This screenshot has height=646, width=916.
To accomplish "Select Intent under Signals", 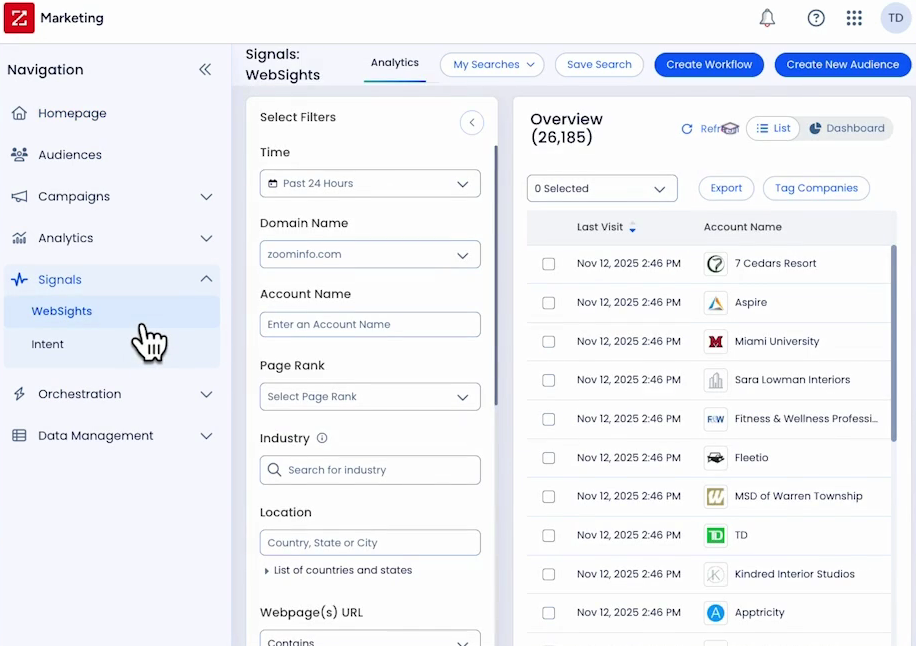I will [112, 344].
